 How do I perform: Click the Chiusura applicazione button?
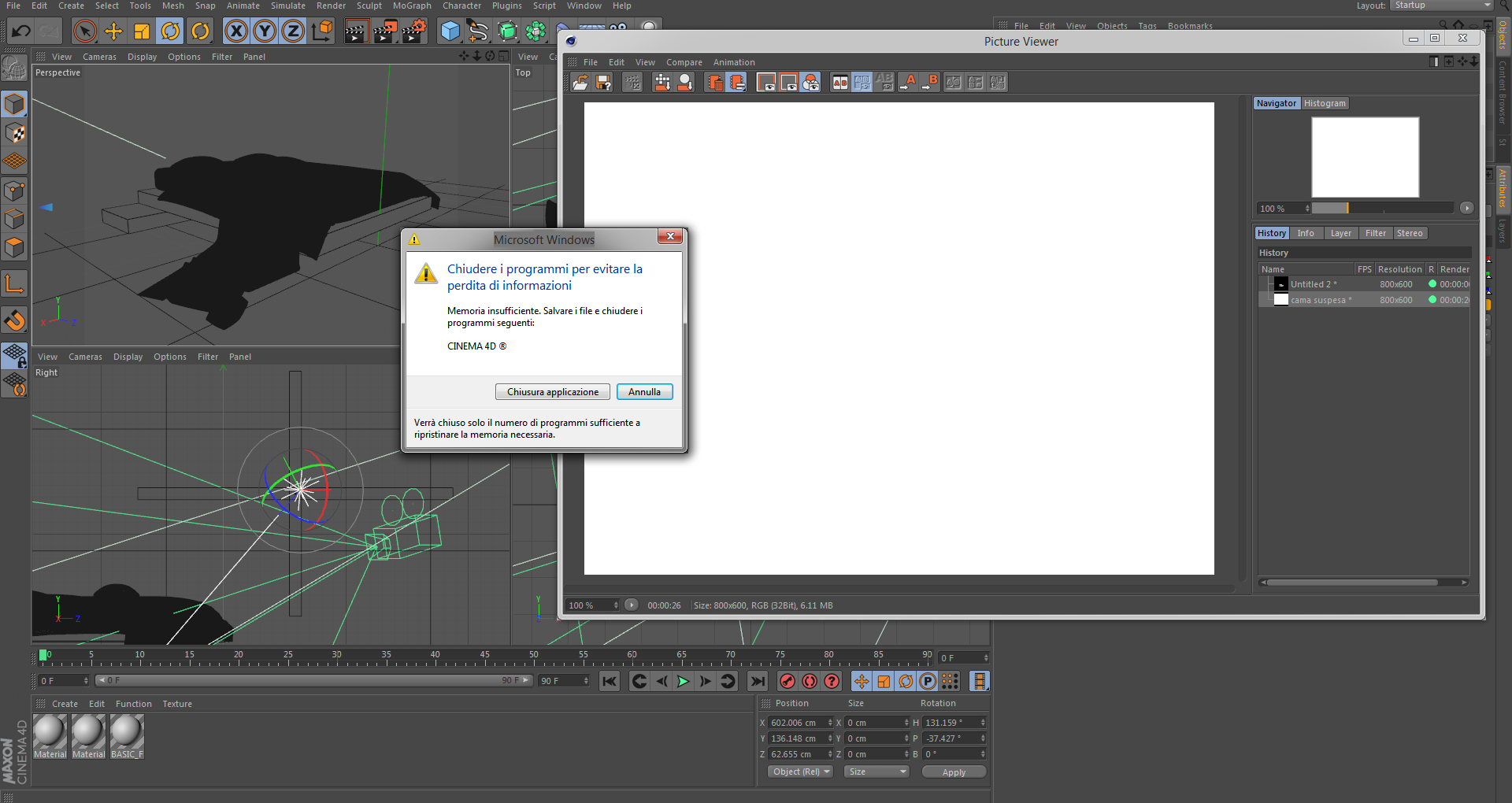coord(553,392)
